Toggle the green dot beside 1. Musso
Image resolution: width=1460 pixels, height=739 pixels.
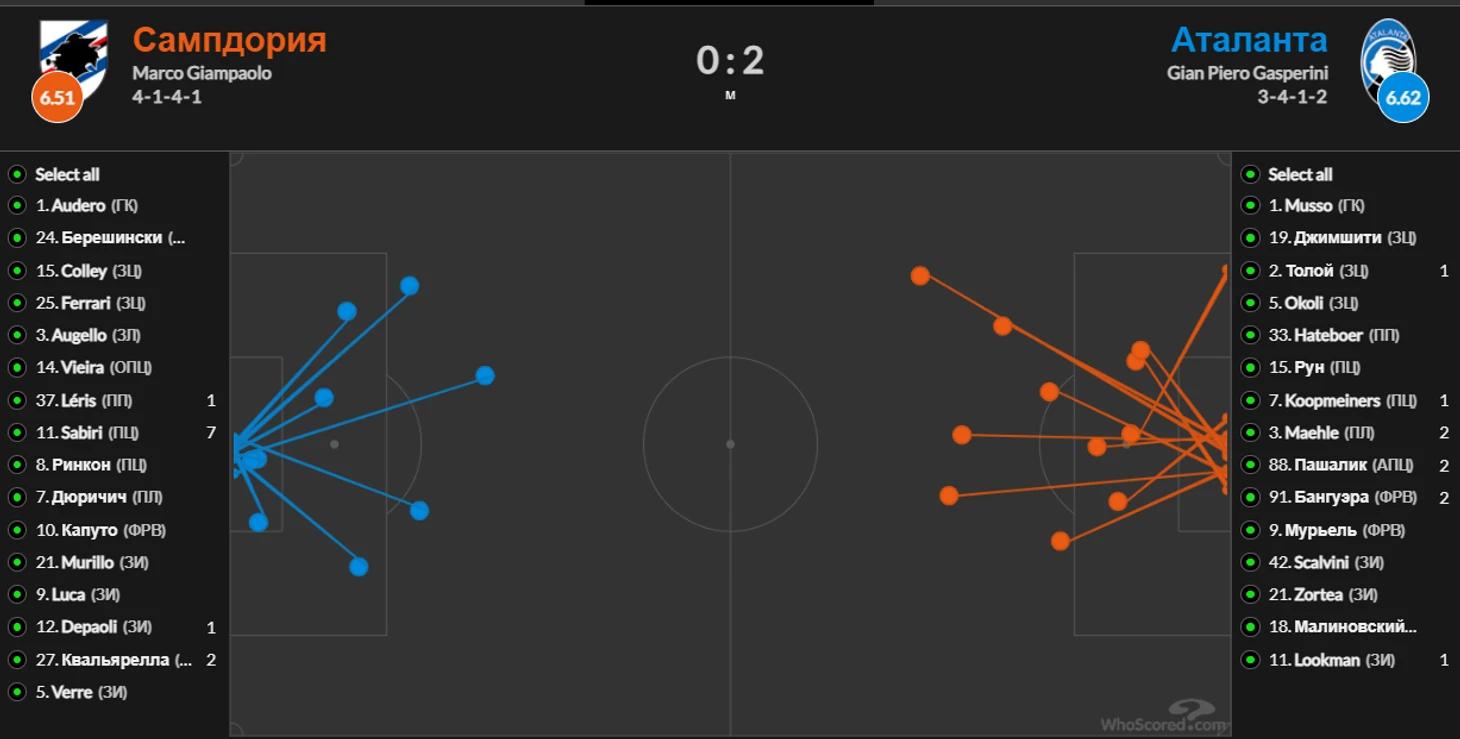pos(1250,206)
